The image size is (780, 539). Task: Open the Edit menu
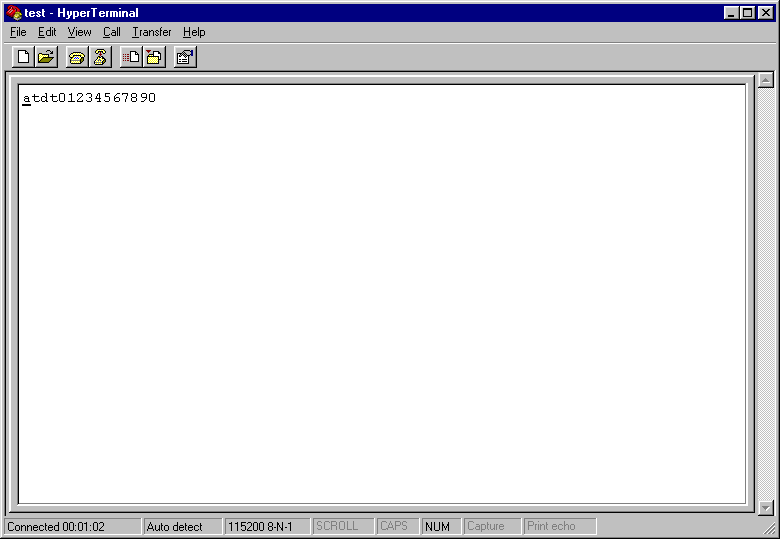[47, 32]
